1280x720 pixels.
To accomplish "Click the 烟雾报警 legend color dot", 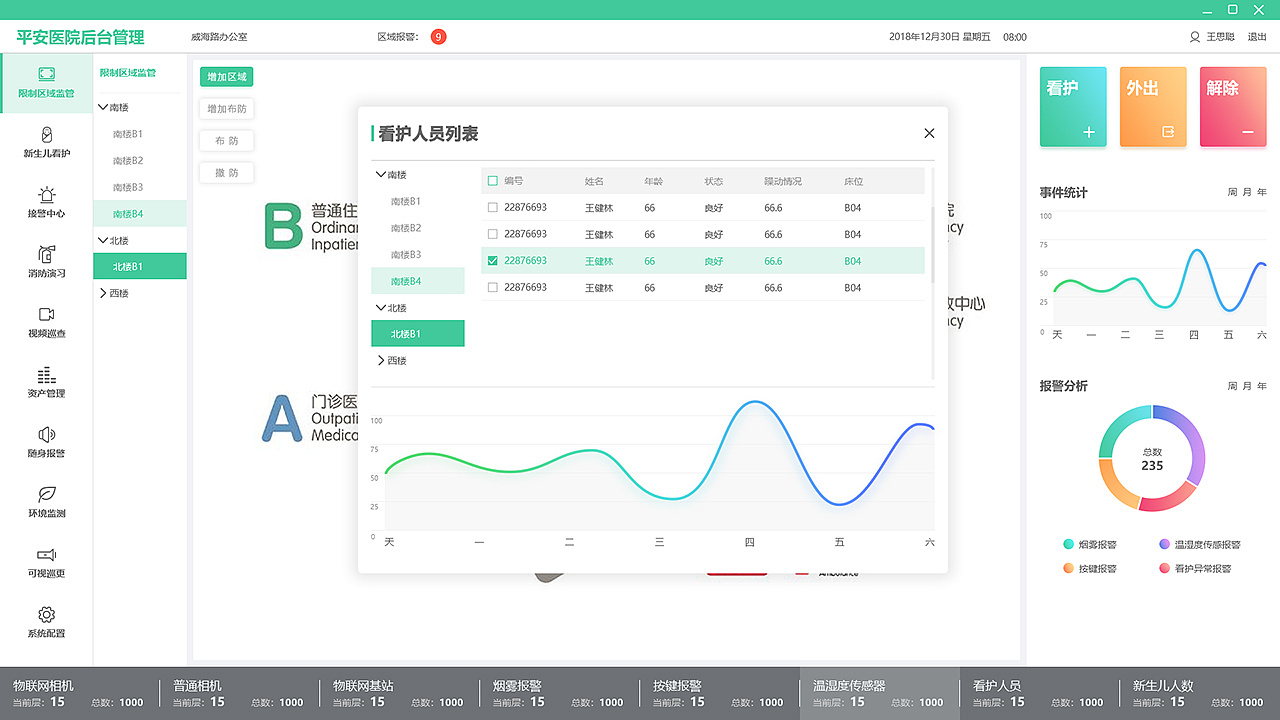I will (x=1068, y=545).
